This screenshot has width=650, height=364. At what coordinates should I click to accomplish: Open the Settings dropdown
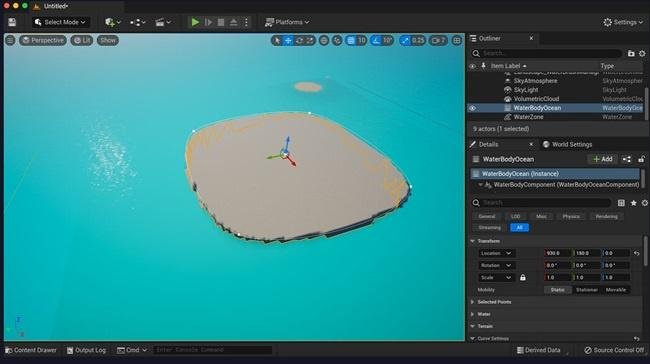(x=623, y=22)
